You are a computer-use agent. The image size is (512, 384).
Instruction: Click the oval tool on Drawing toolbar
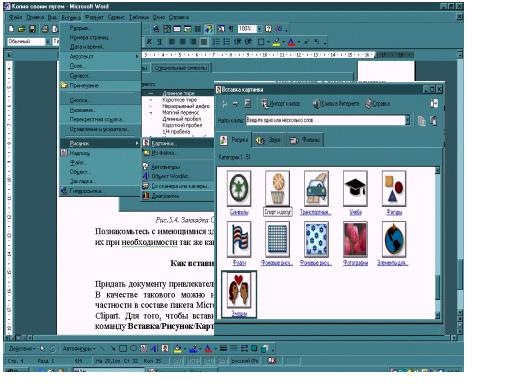click(133, 349)
